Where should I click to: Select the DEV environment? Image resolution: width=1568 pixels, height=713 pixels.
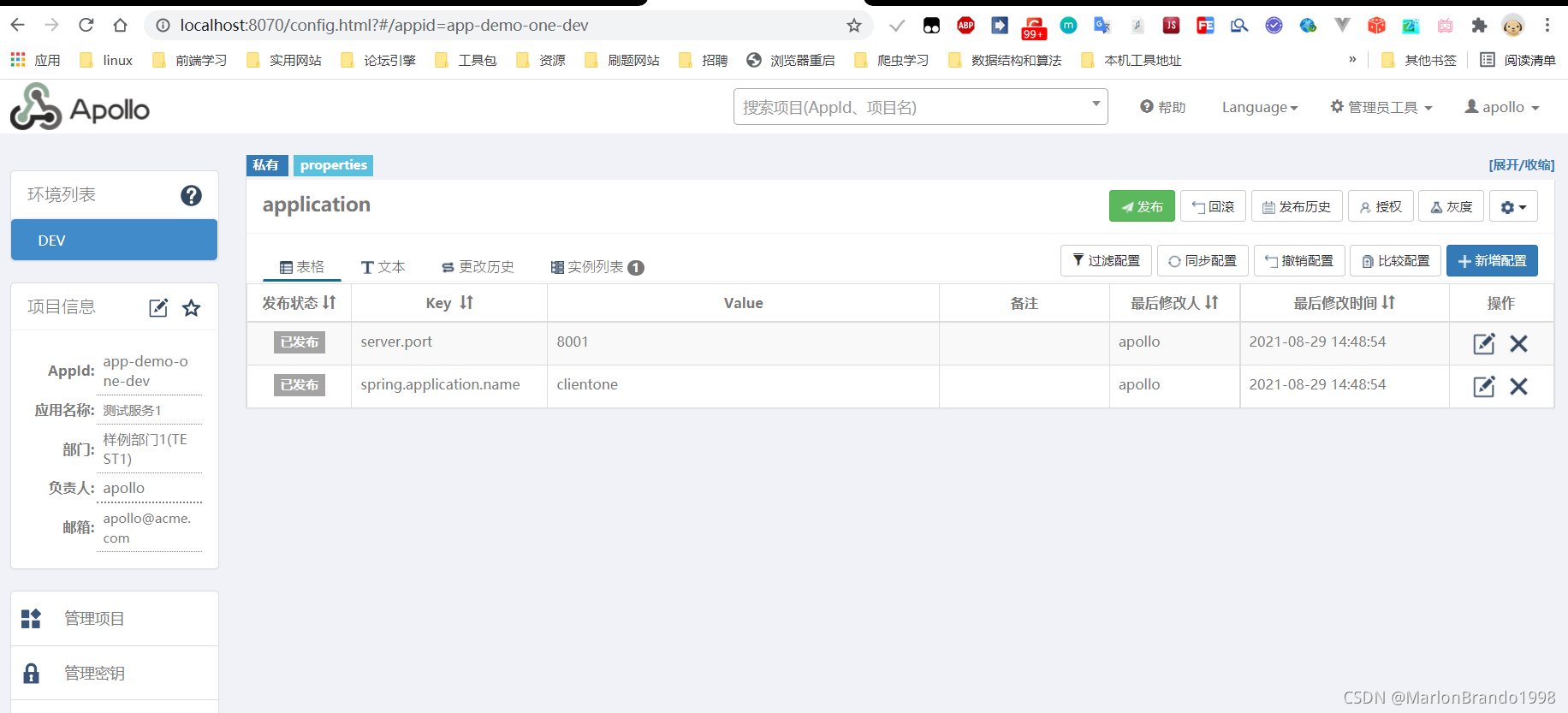click(x=114, y=241)
